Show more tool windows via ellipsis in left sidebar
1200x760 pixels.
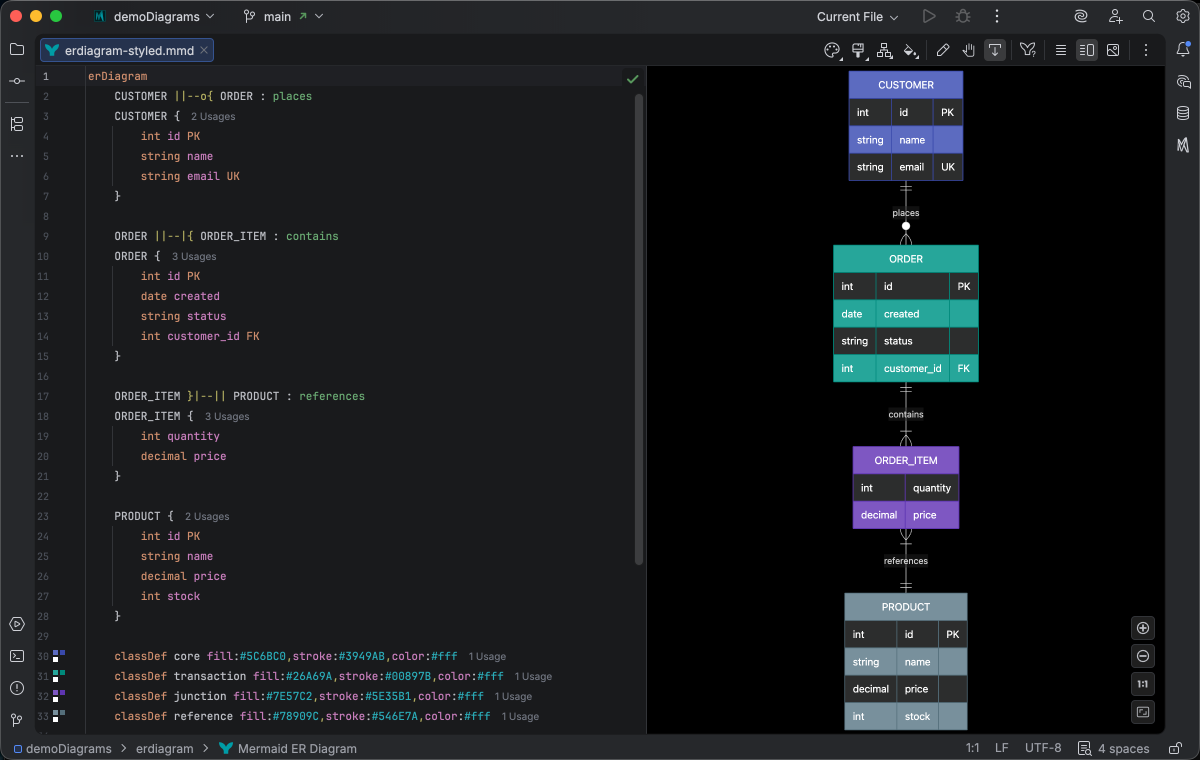(x=17, y=156)
